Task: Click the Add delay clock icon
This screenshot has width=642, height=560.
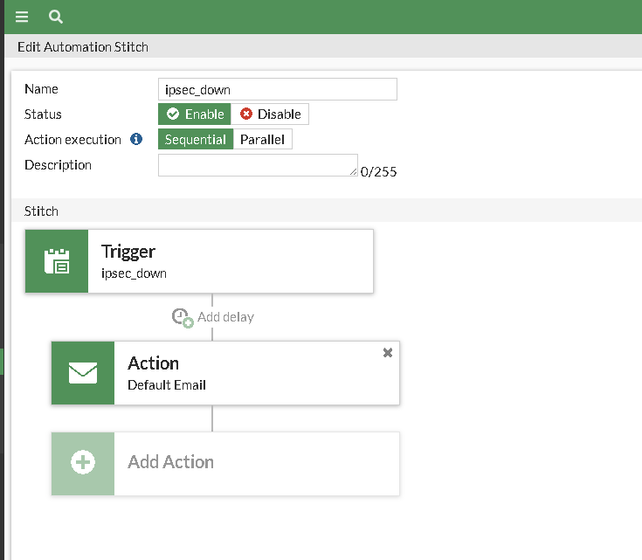Action: click(182, 317)
